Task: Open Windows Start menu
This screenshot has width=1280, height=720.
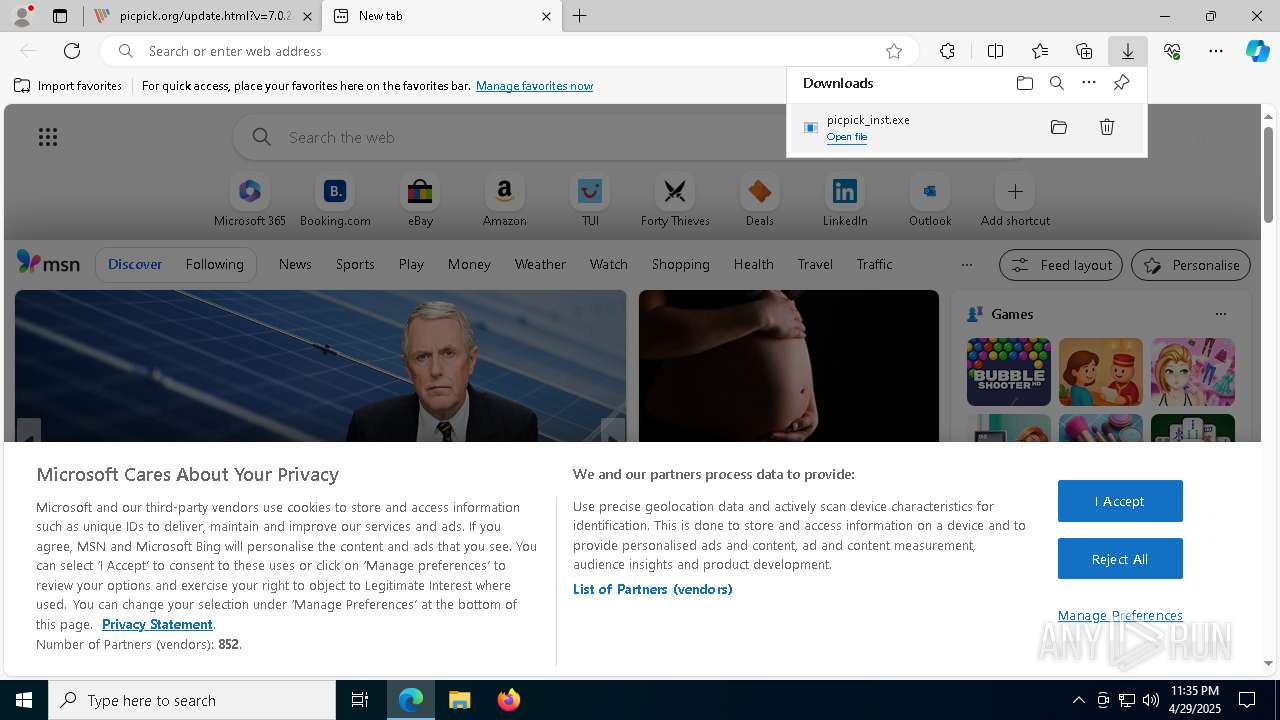Action: point(24,700)
